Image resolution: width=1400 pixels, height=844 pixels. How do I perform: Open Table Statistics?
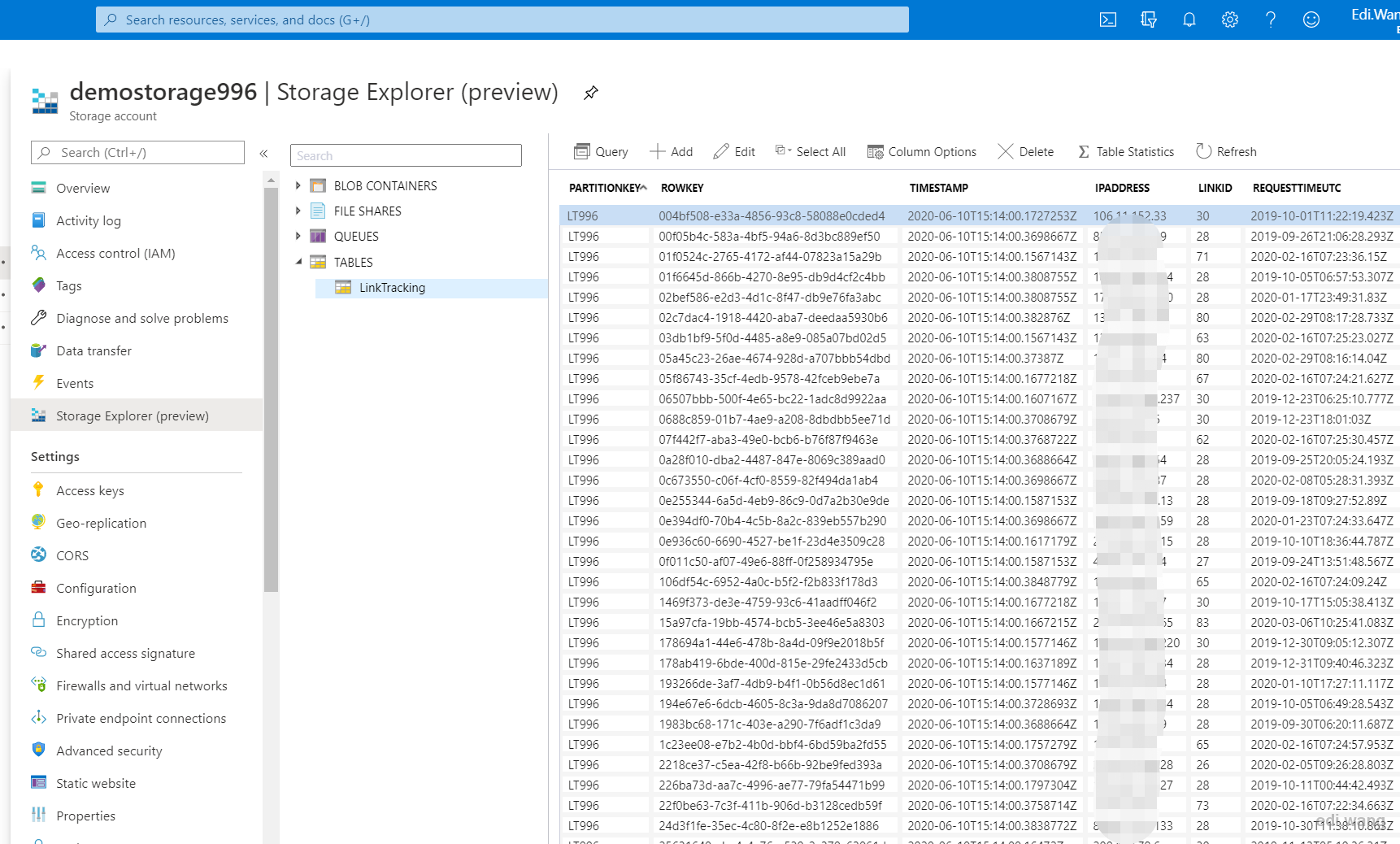click(1126, 151)
